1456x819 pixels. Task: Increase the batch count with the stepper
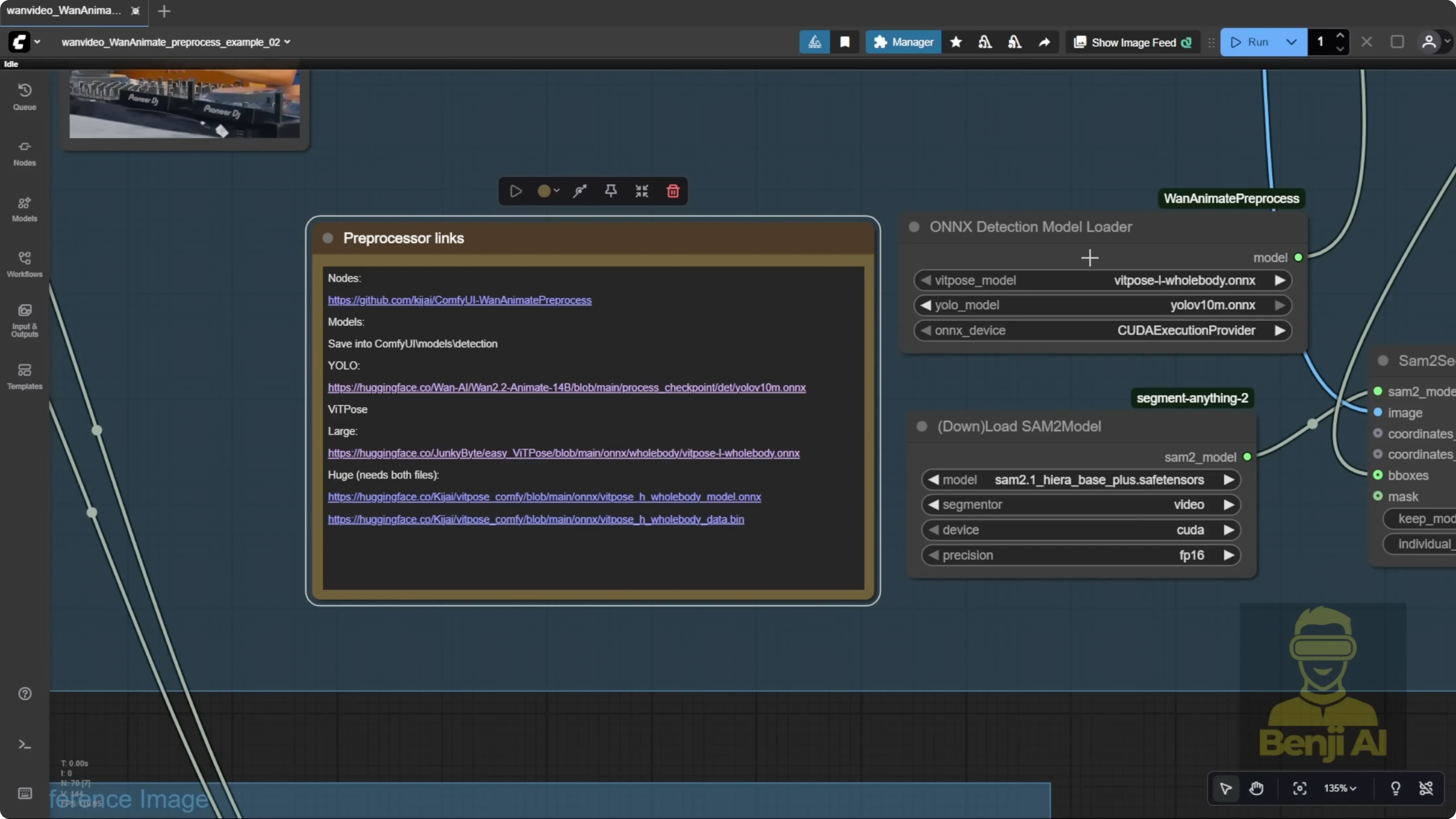pos(1341,36)
